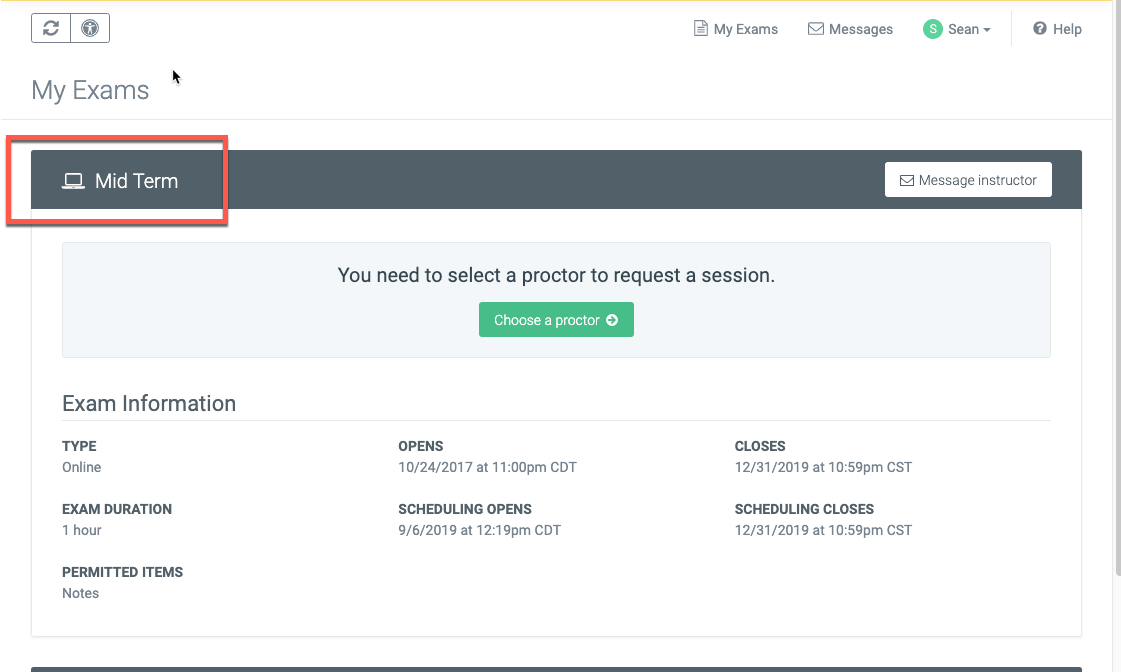Expand the Sean user dropdown caret
Screen dimensions: 1121x672
coord(987,30)
